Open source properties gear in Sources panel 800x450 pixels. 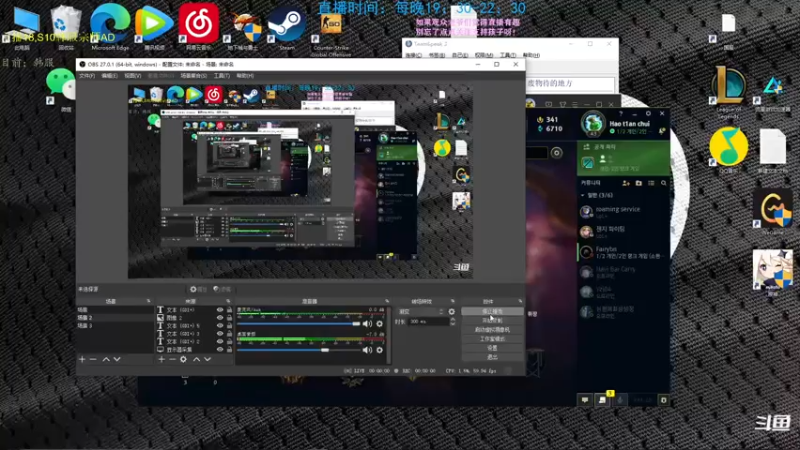click(x=183, y=359)
